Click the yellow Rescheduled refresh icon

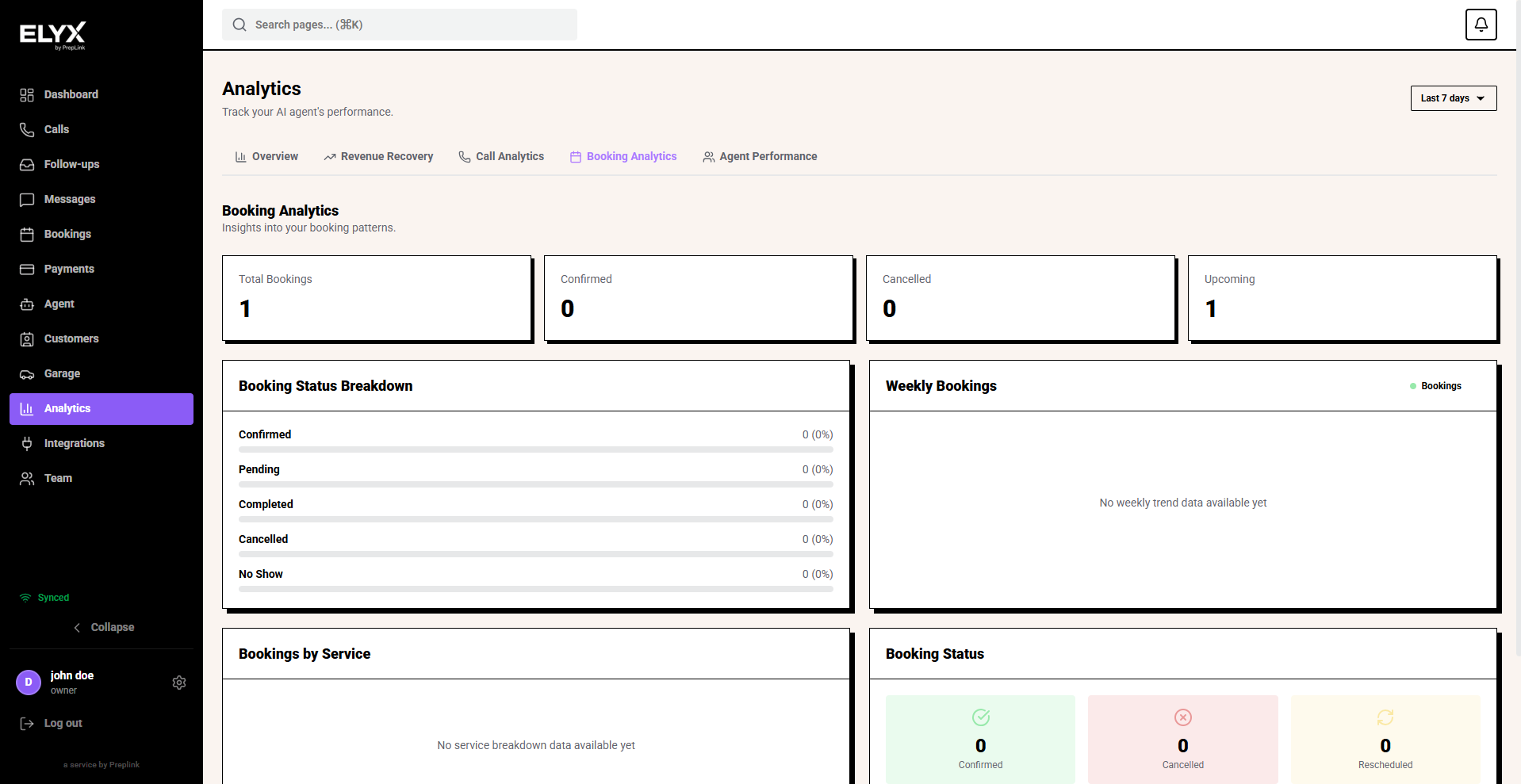coord(1385,717)
